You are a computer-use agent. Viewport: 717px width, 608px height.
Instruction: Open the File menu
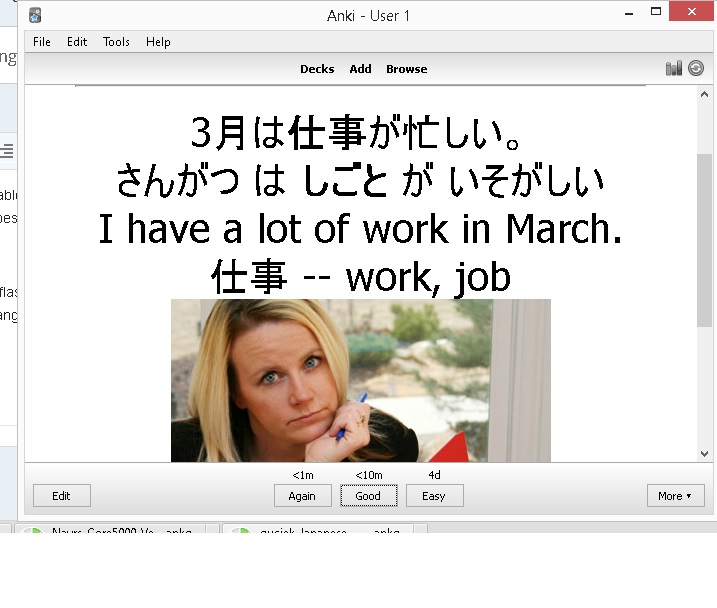click(41, 42)
